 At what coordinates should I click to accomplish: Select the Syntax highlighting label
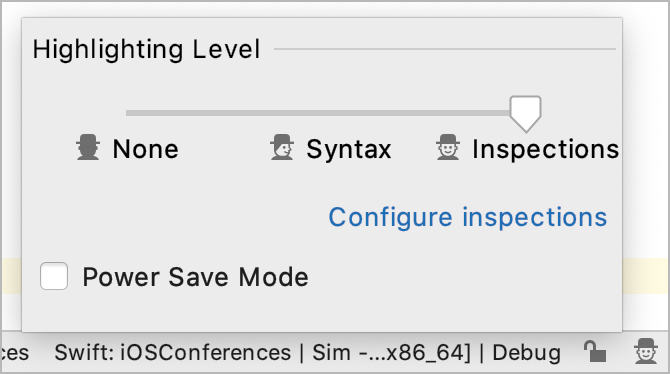(x=349, y=149)
